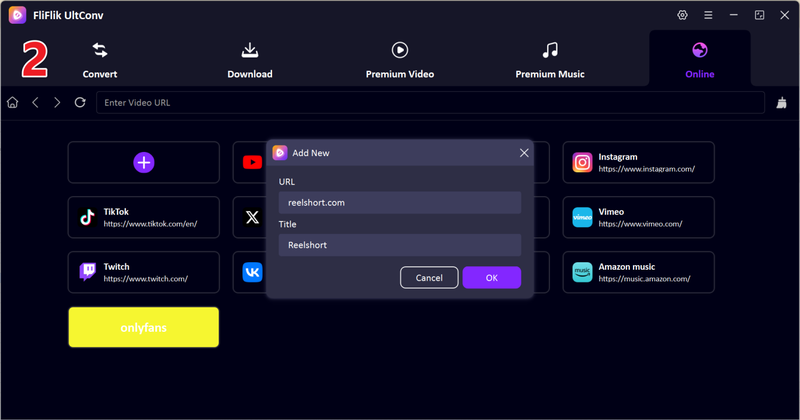Close the Add New dialog
Image resolution: width=800 pixels, height=420 pixels.
click(524, 153)
